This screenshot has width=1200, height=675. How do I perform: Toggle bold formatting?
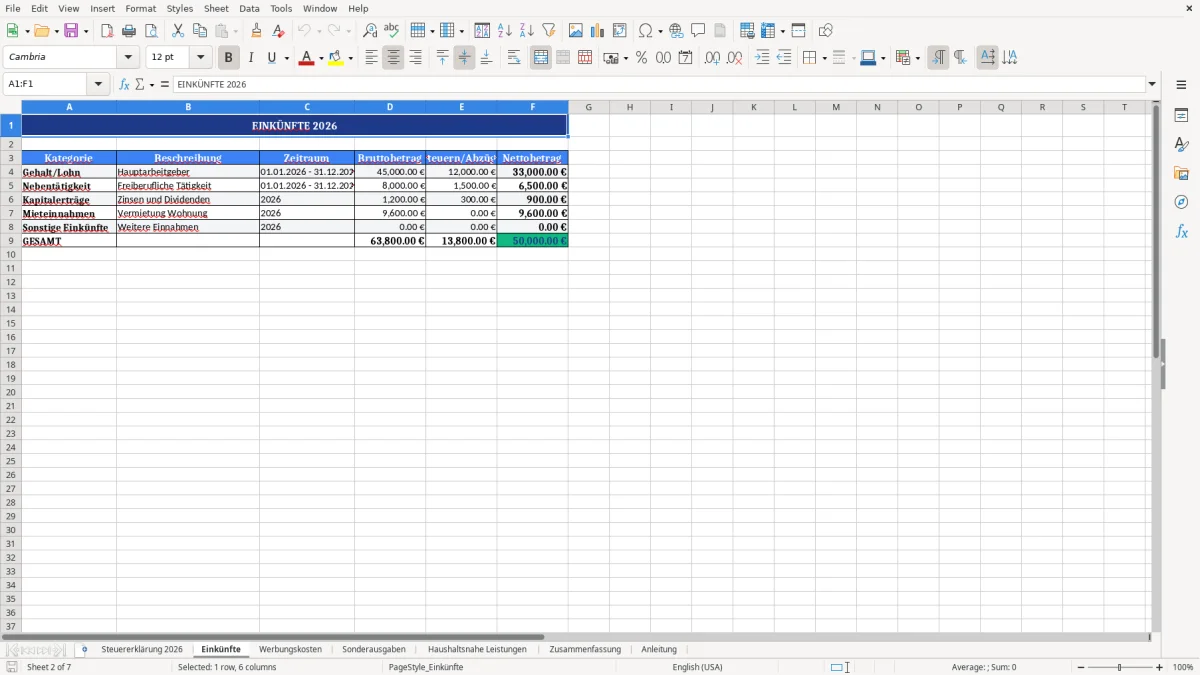228,57
